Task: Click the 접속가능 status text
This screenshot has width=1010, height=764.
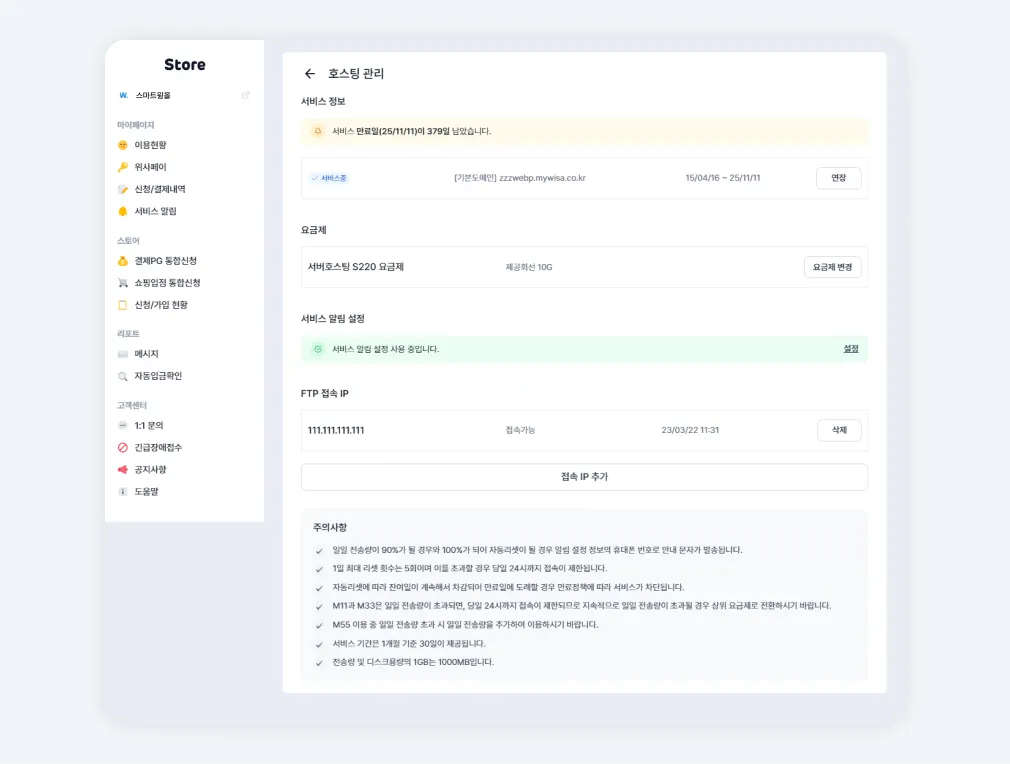Action: point(520,430)
